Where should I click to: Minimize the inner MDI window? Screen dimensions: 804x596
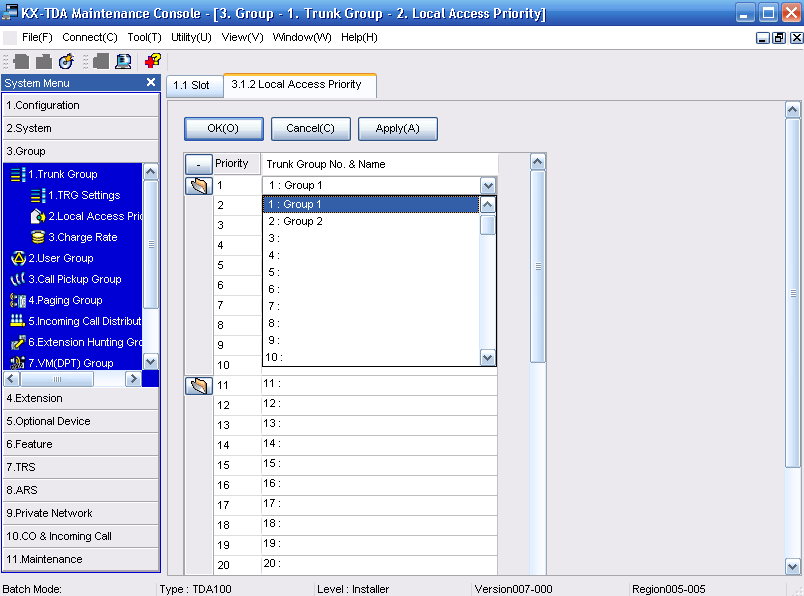tap(762, 38)
